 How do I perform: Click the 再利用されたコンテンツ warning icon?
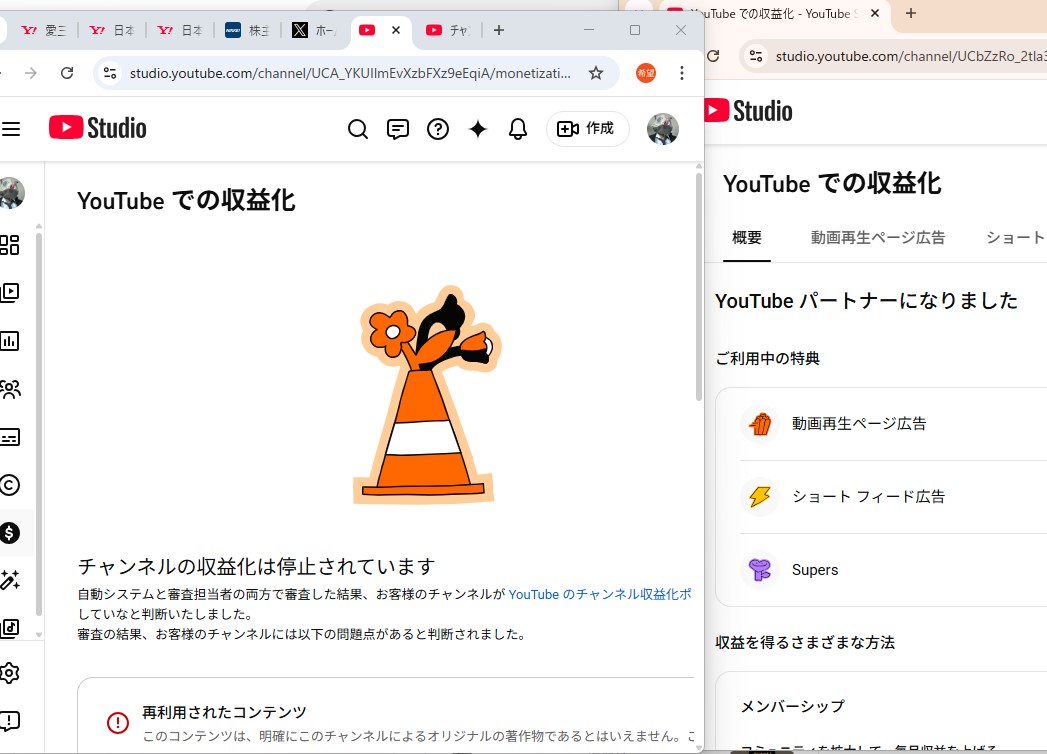pos(118,723)
